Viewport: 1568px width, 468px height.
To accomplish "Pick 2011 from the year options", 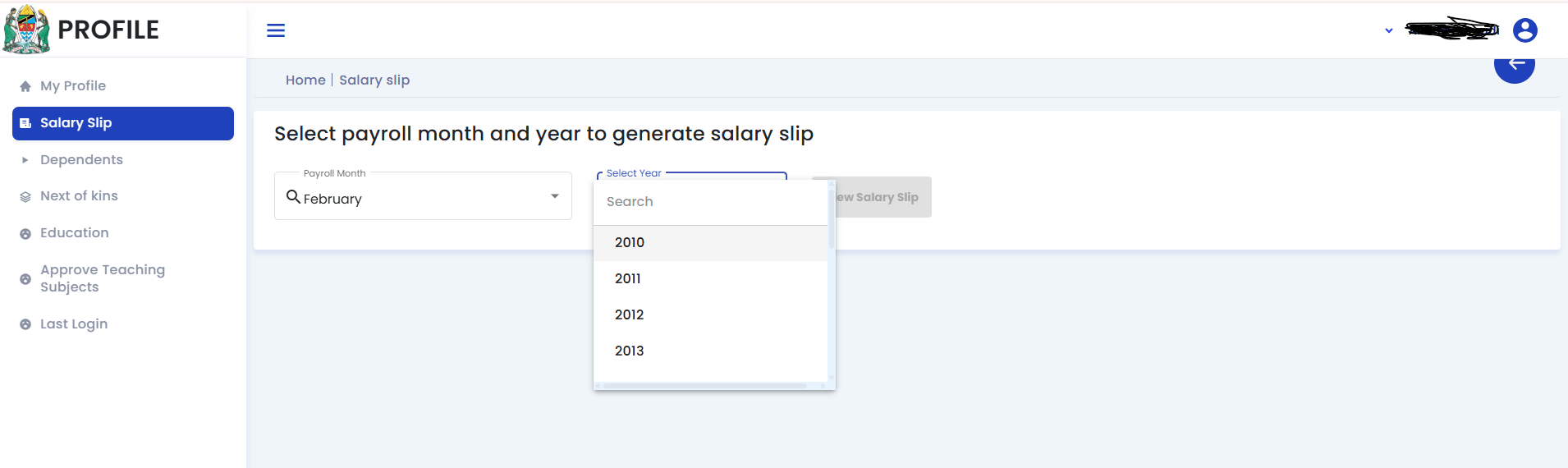I will pos(628,279).
